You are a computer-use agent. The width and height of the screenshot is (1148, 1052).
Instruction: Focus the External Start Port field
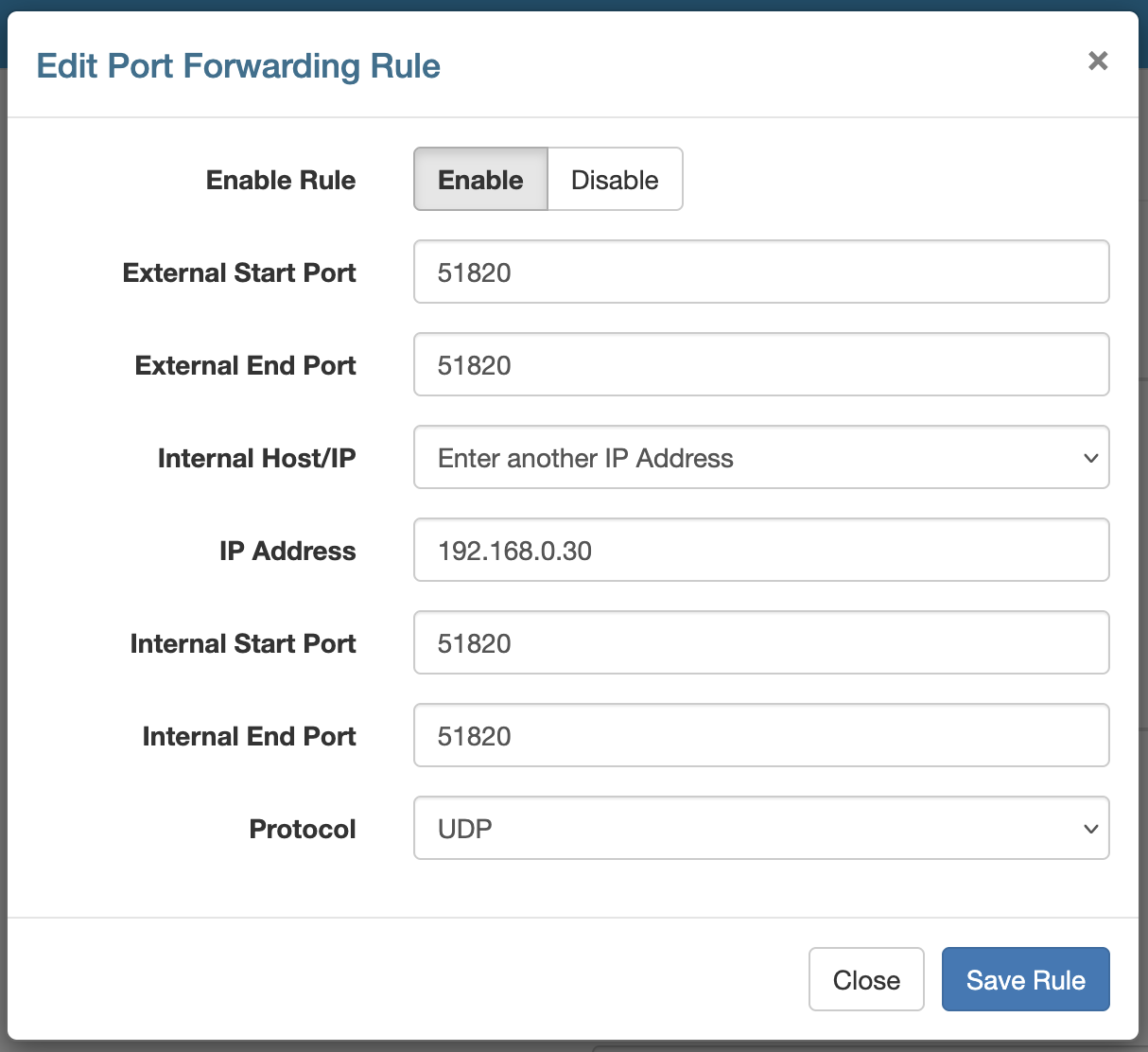[760, 272]
